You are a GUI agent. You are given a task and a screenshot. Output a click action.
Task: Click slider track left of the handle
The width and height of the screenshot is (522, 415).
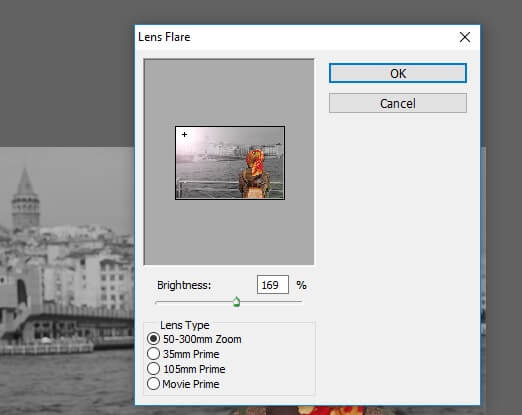click(x=194, y=302)
